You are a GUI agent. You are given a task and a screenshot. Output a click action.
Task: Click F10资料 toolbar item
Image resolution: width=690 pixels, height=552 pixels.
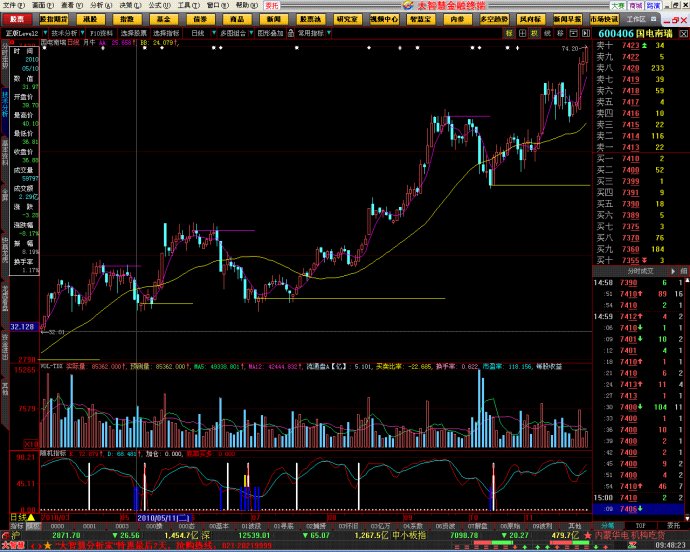tap(102, 33)
